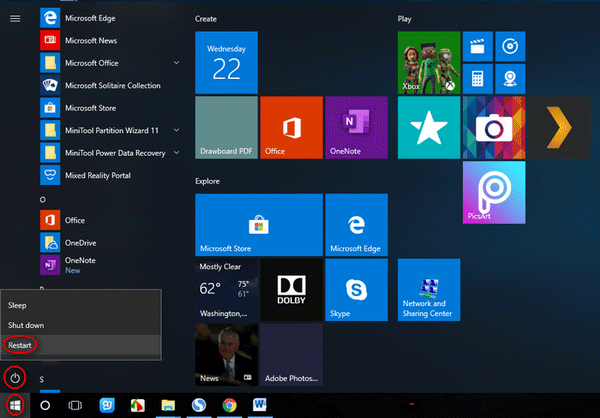
Task: Open the Skype tile
Action: point(356,290)
